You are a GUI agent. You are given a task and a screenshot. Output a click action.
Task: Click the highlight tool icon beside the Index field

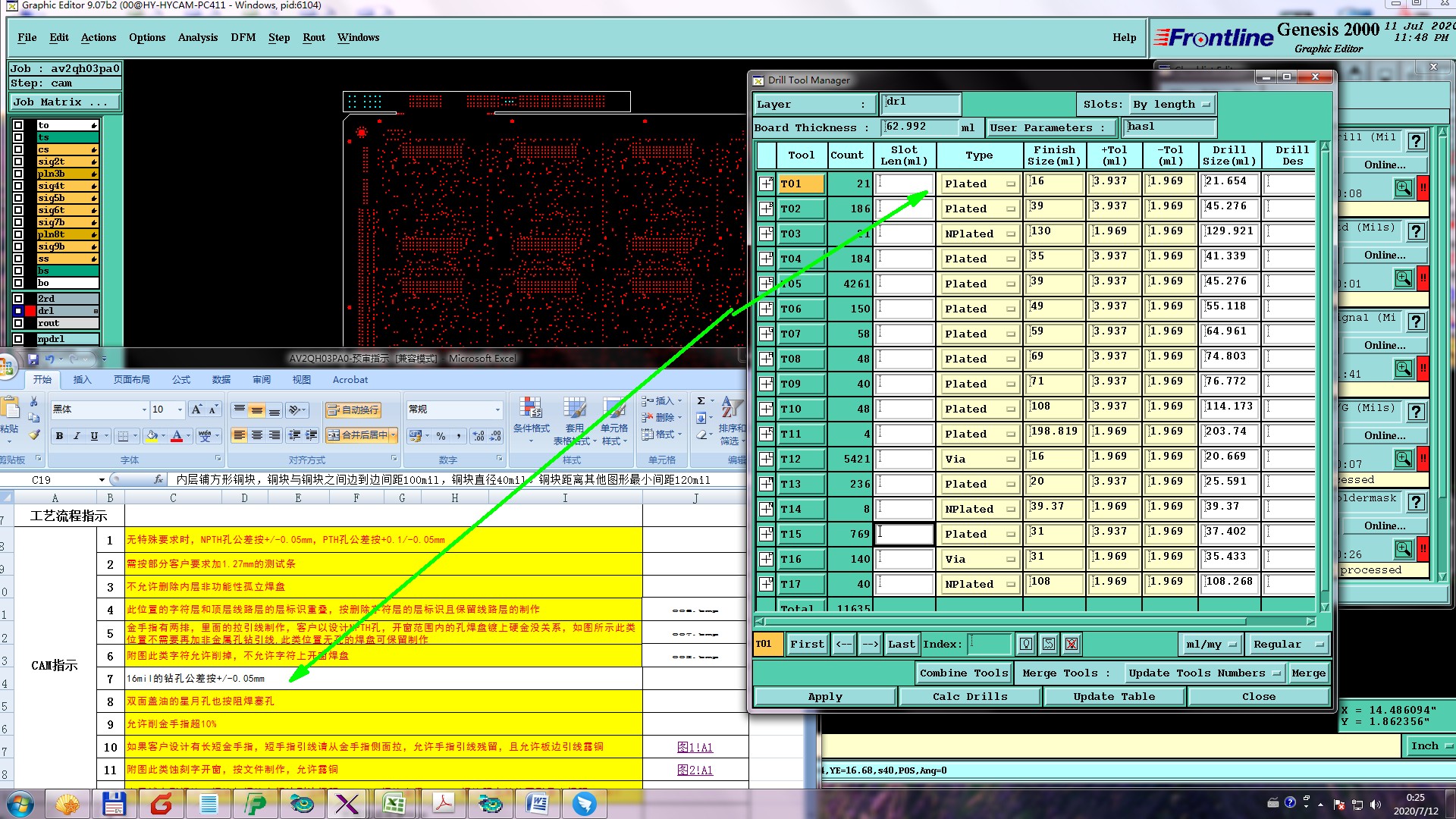coord(1026,644)
